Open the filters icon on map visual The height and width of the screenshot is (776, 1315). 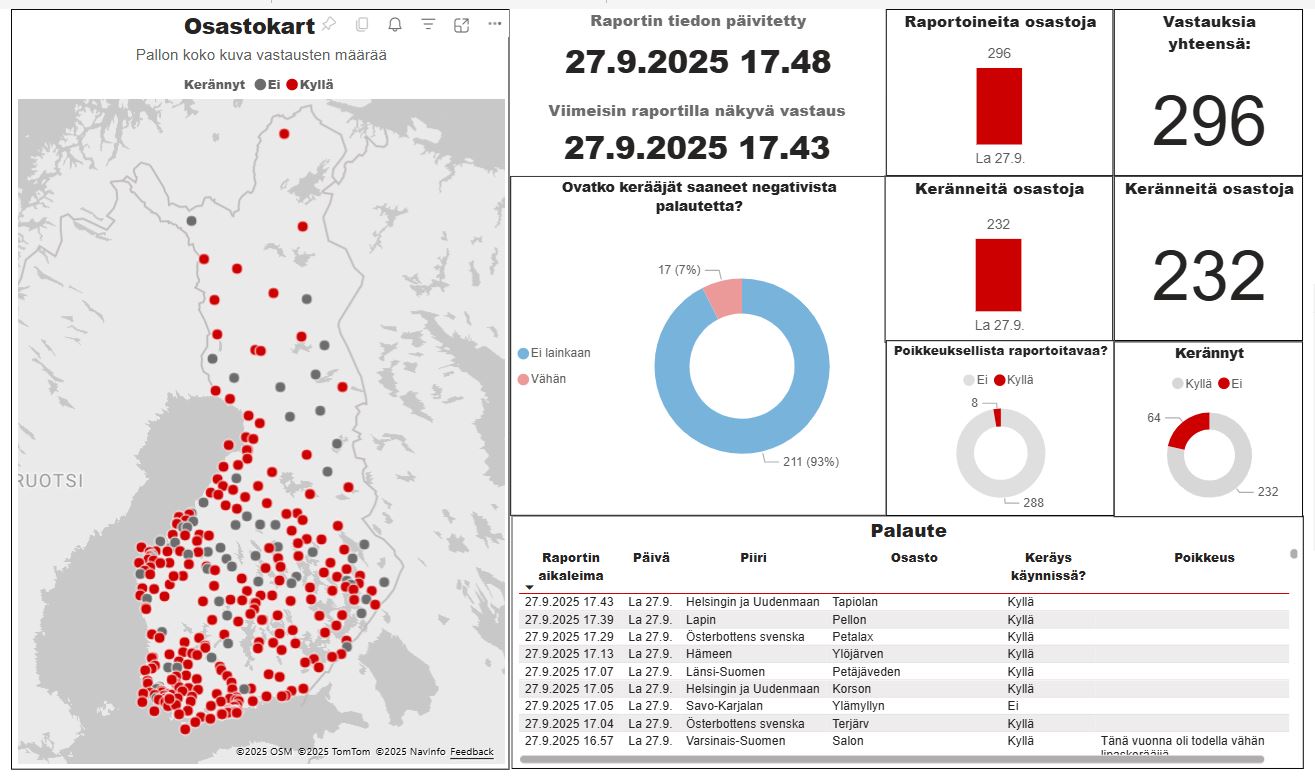tap(428, 25)
